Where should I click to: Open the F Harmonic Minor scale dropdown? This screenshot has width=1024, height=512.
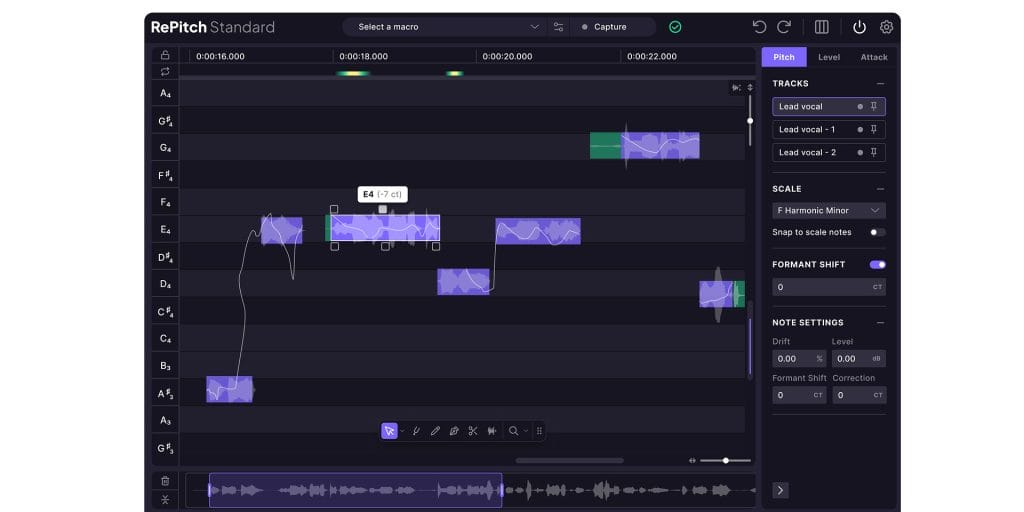828,210
